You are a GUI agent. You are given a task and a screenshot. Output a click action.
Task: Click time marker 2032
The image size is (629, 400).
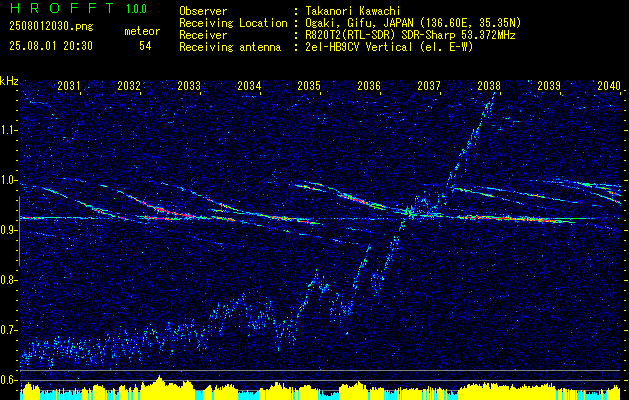129,86
